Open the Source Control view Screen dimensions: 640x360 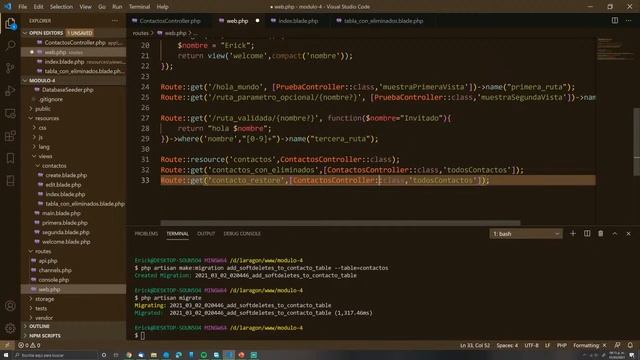pyautogui.click(x=10, y=68)
